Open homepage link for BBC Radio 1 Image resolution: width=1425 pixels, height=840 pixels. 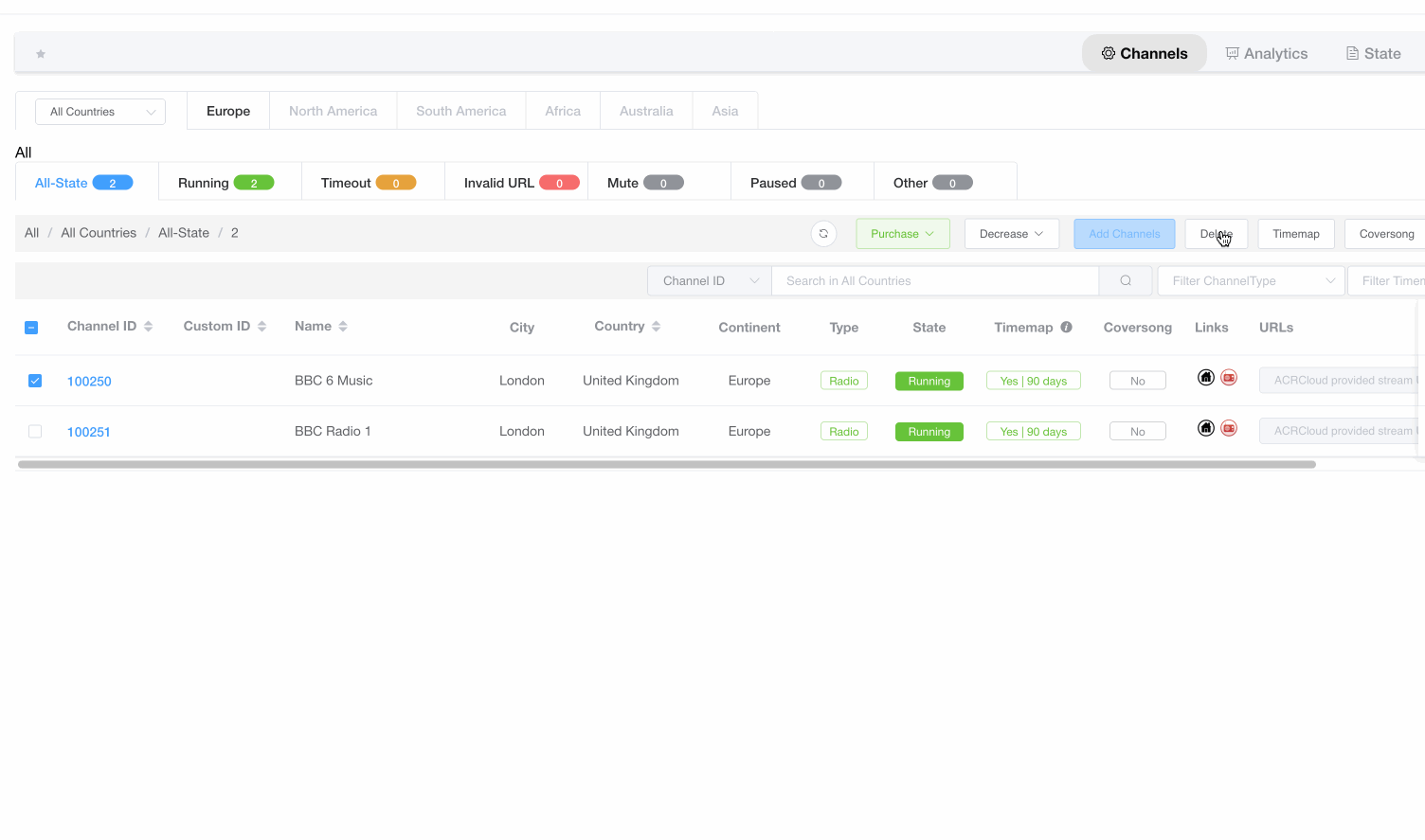tap(1205, 428)
